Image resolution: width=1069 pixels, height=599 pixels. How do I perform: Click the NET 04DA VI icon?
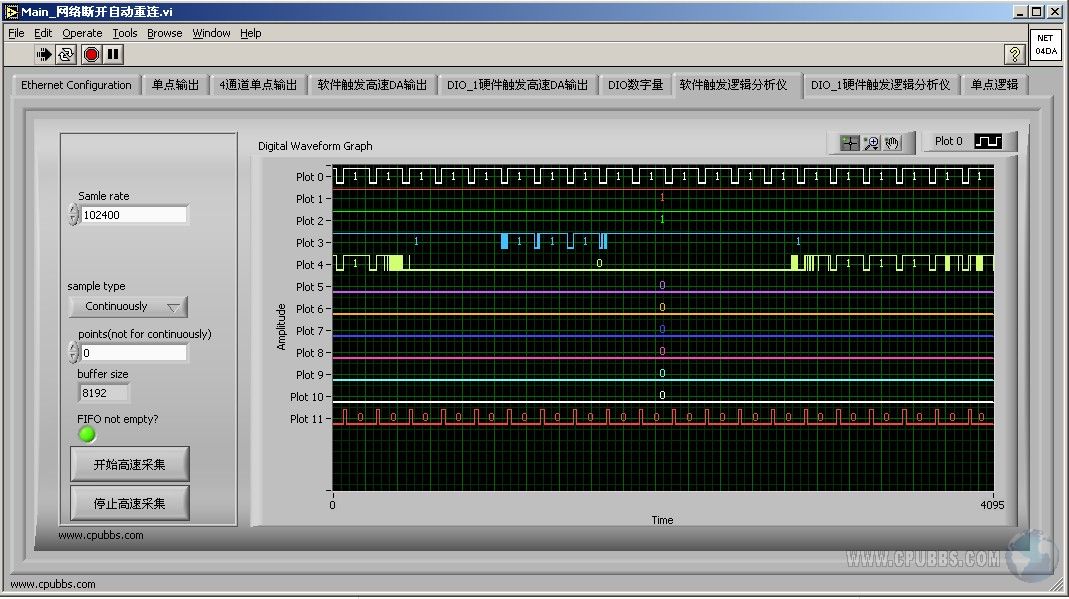[1044, 45]
